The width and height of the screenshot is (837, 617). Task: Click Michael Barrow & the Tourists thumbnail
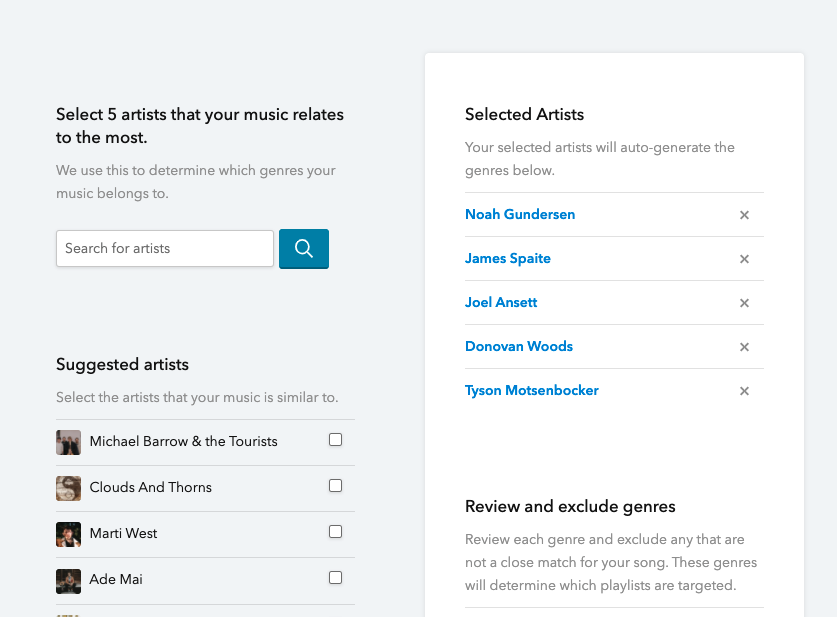[68, 442]
